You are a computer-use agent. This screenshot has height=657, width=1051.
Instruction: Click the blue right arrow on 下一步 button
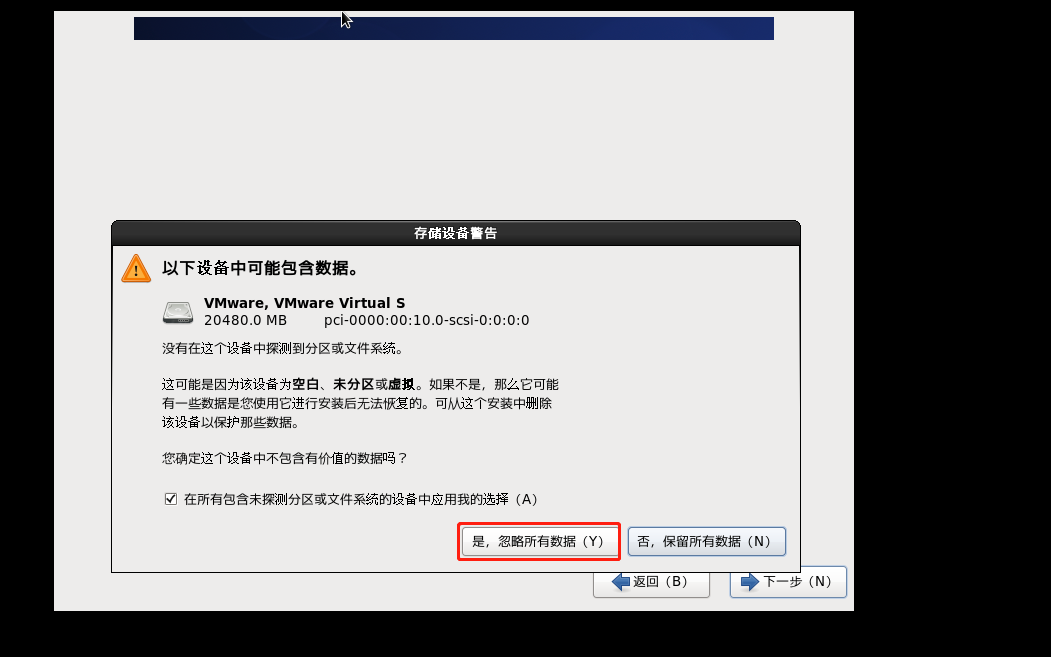(750, 581)
